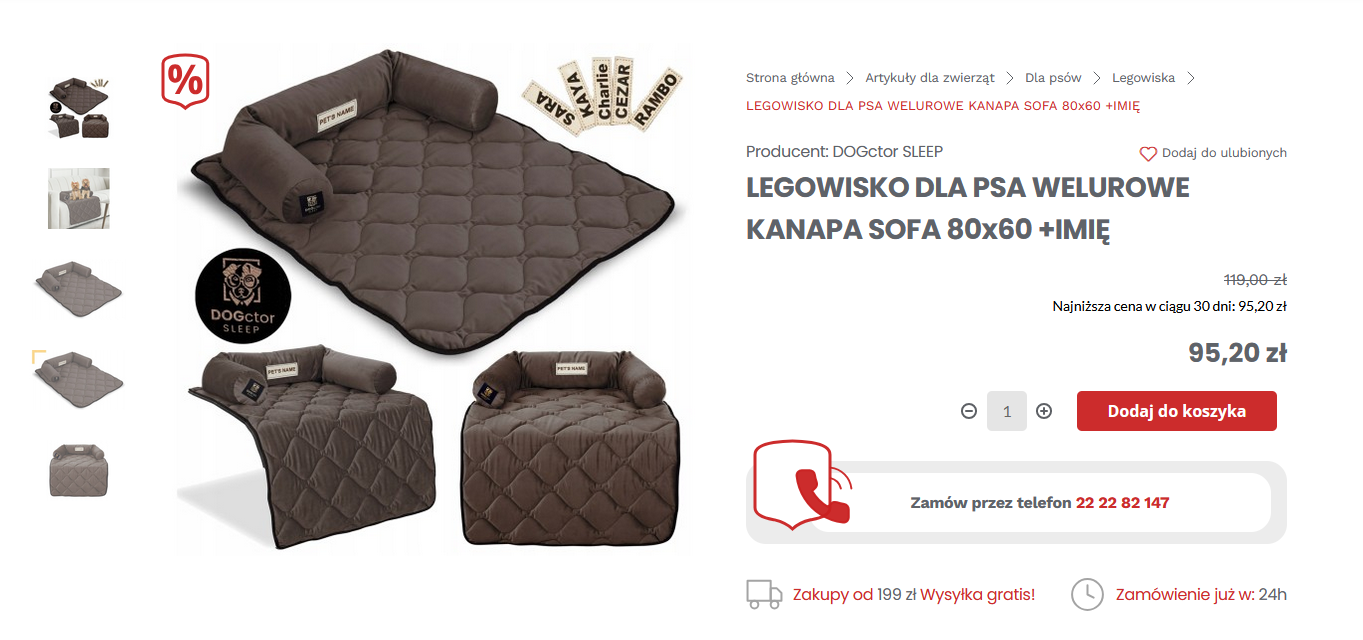1363x640 pixels.
Task: Select the thumbnail showing dogs on sofa
Action: 79,198
